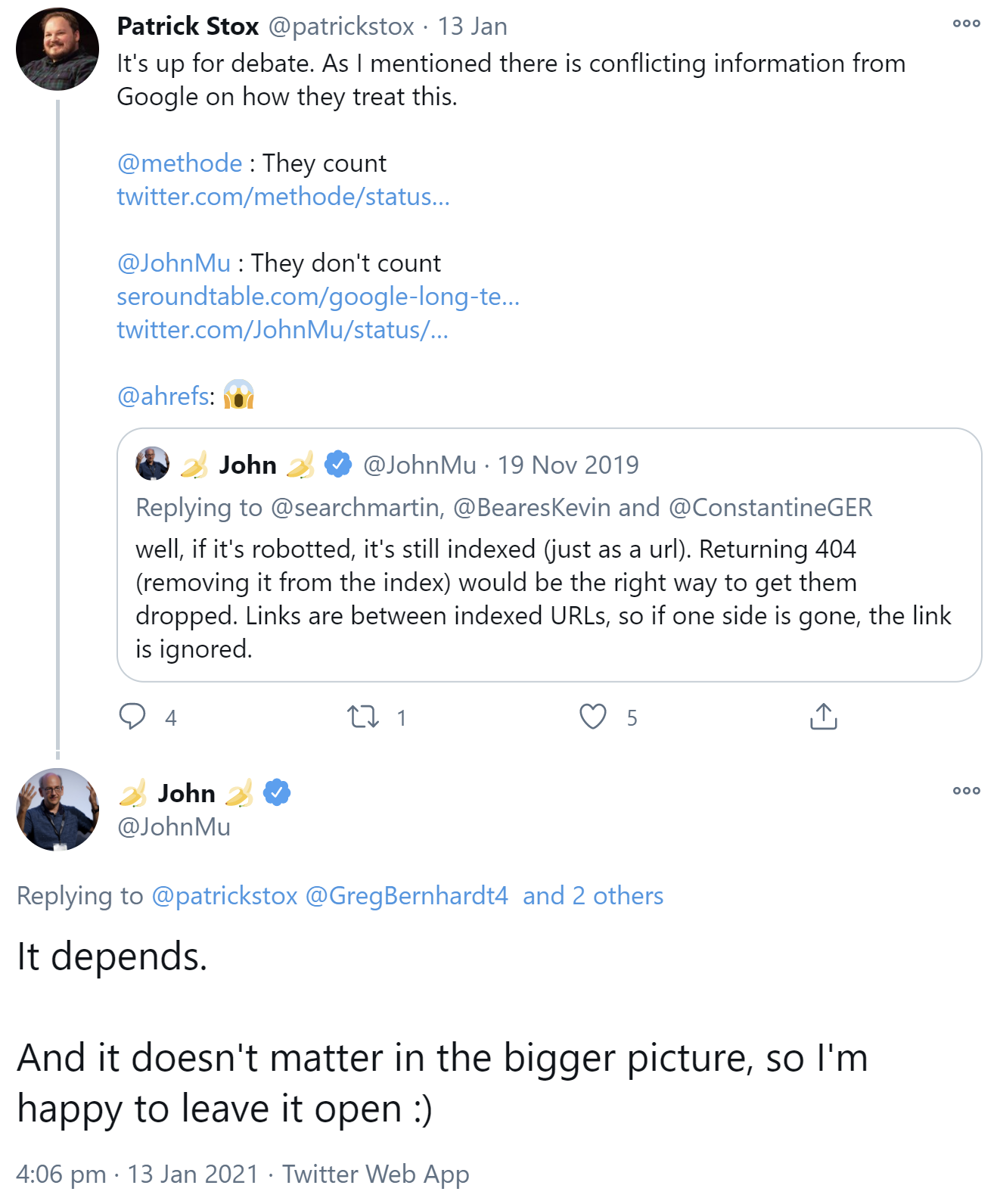The image size is (1000, 1204).
Task: Click @GregBernhardt4 in replying-to line
Action: (406, 895)
